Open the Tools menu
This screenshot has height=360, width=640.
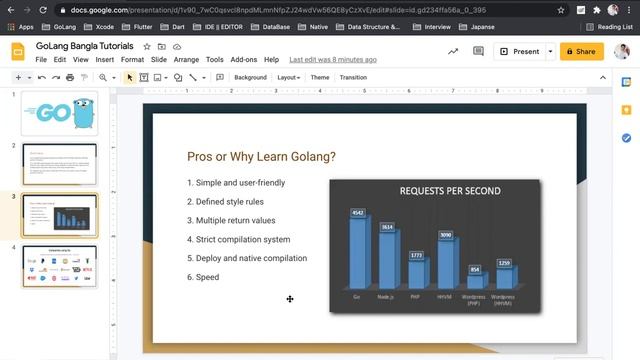[x=215, y=60]
